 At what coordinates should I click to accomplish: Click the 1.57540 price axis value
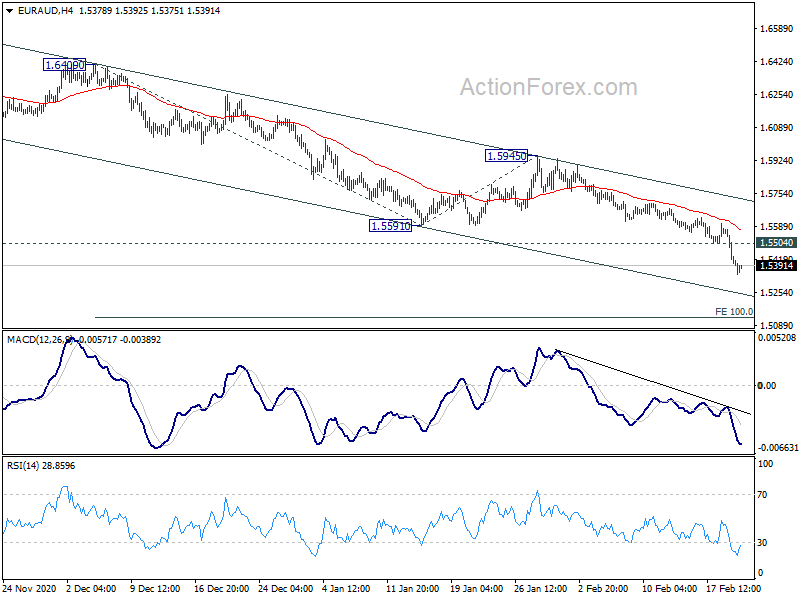click(777, 193)
